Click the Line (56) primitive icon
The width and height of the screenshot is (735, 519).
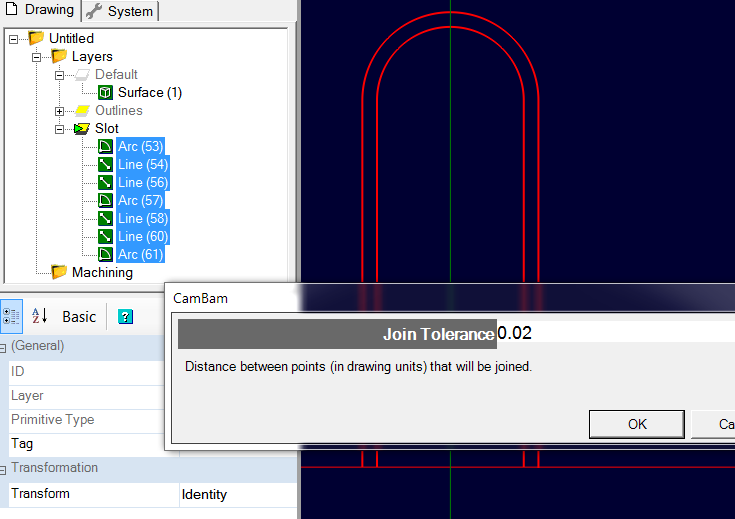click(105, 182)
